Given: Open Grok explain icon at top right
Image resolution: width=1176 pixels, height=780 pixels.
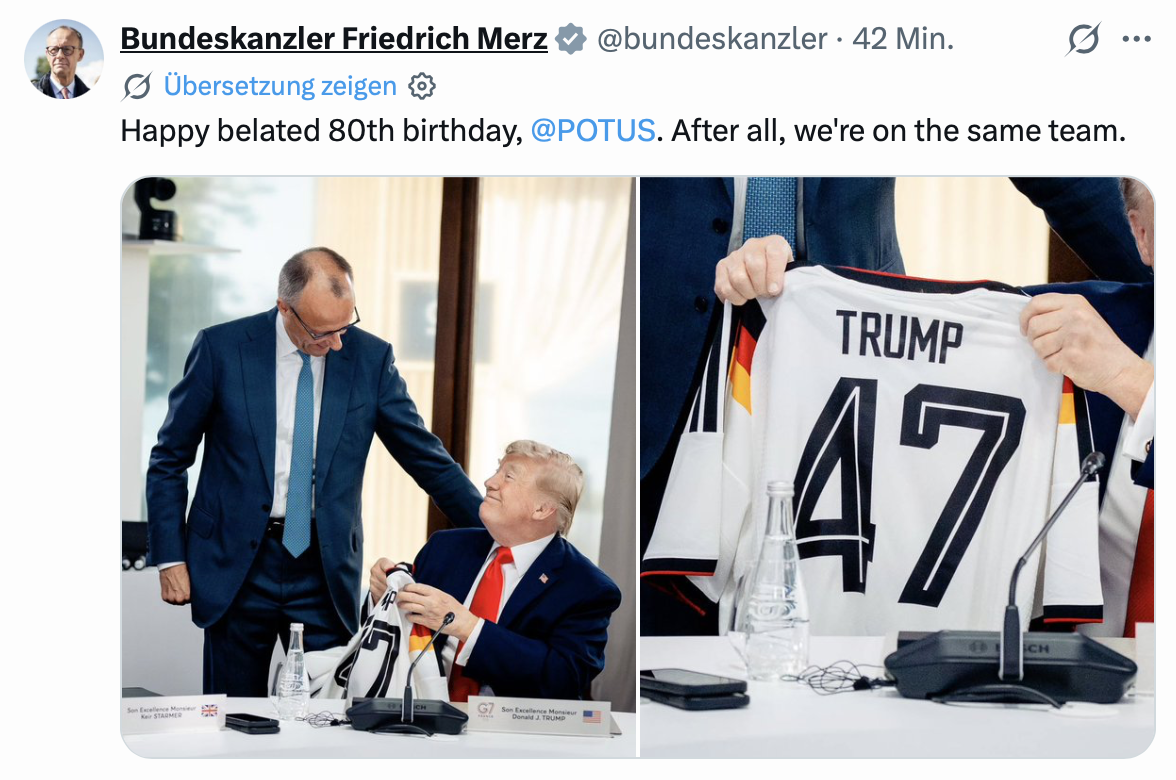Looking at the screenshot, I should pyautogui.click(x=1083, y=39).
